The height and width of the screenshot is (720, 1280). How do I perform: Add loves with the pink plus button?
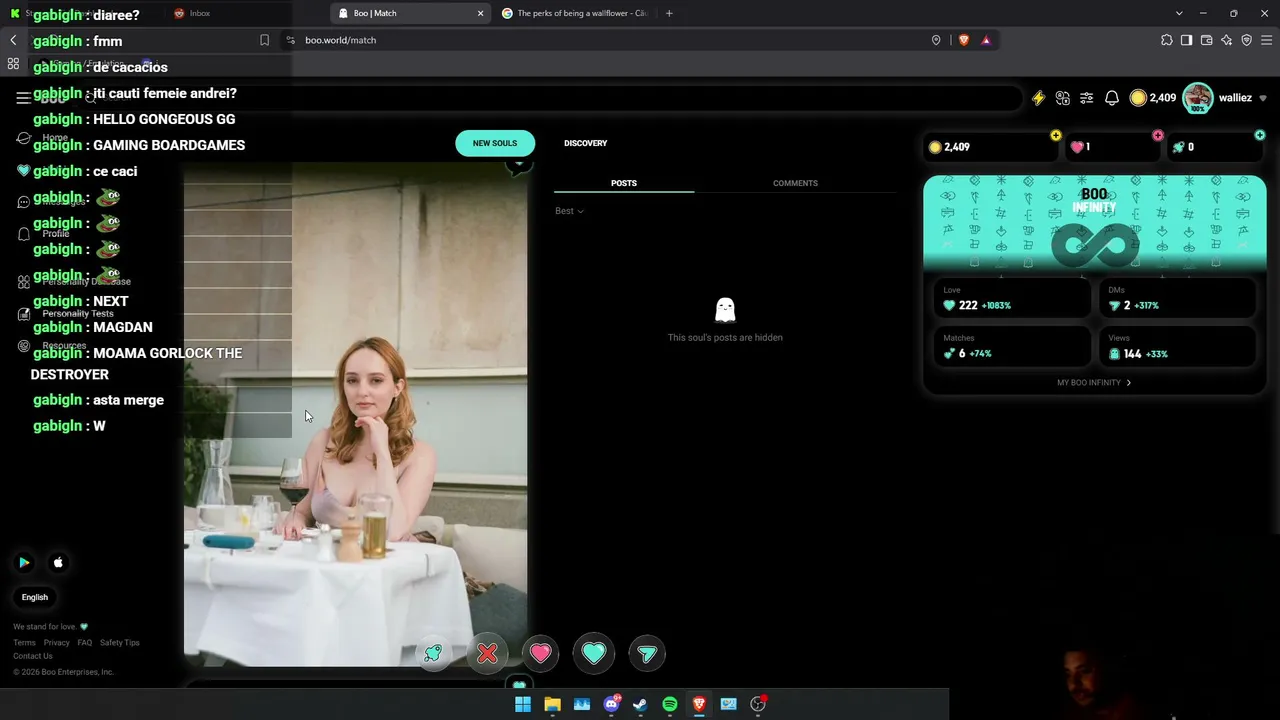(x=1158, y=135)
